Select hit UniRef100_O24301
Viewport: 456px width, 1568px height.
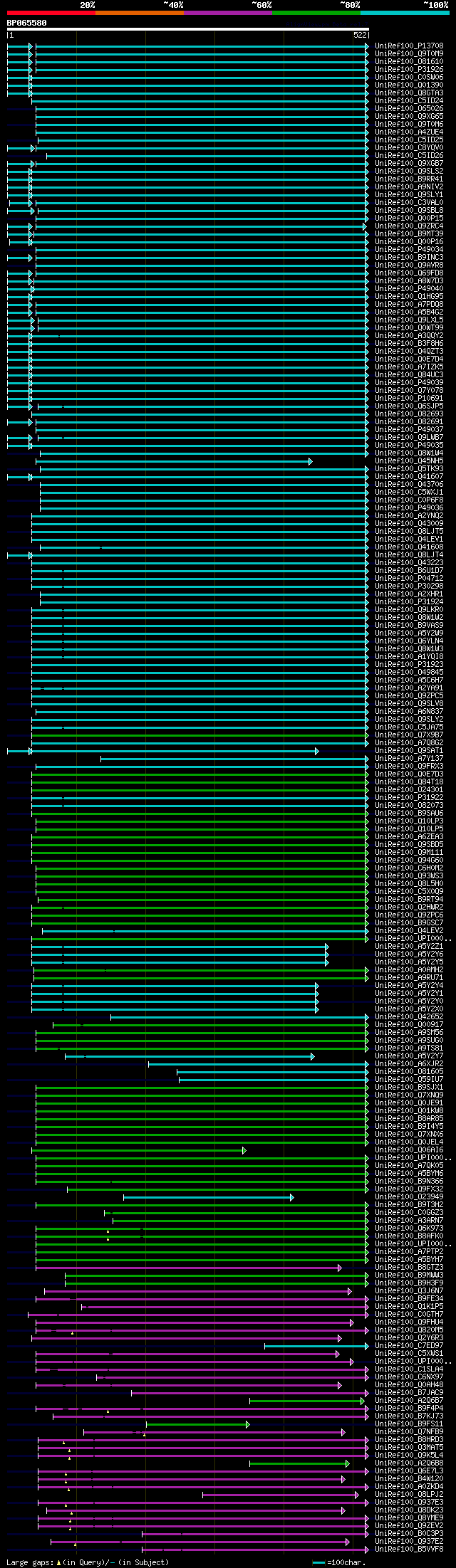(409, 790)
